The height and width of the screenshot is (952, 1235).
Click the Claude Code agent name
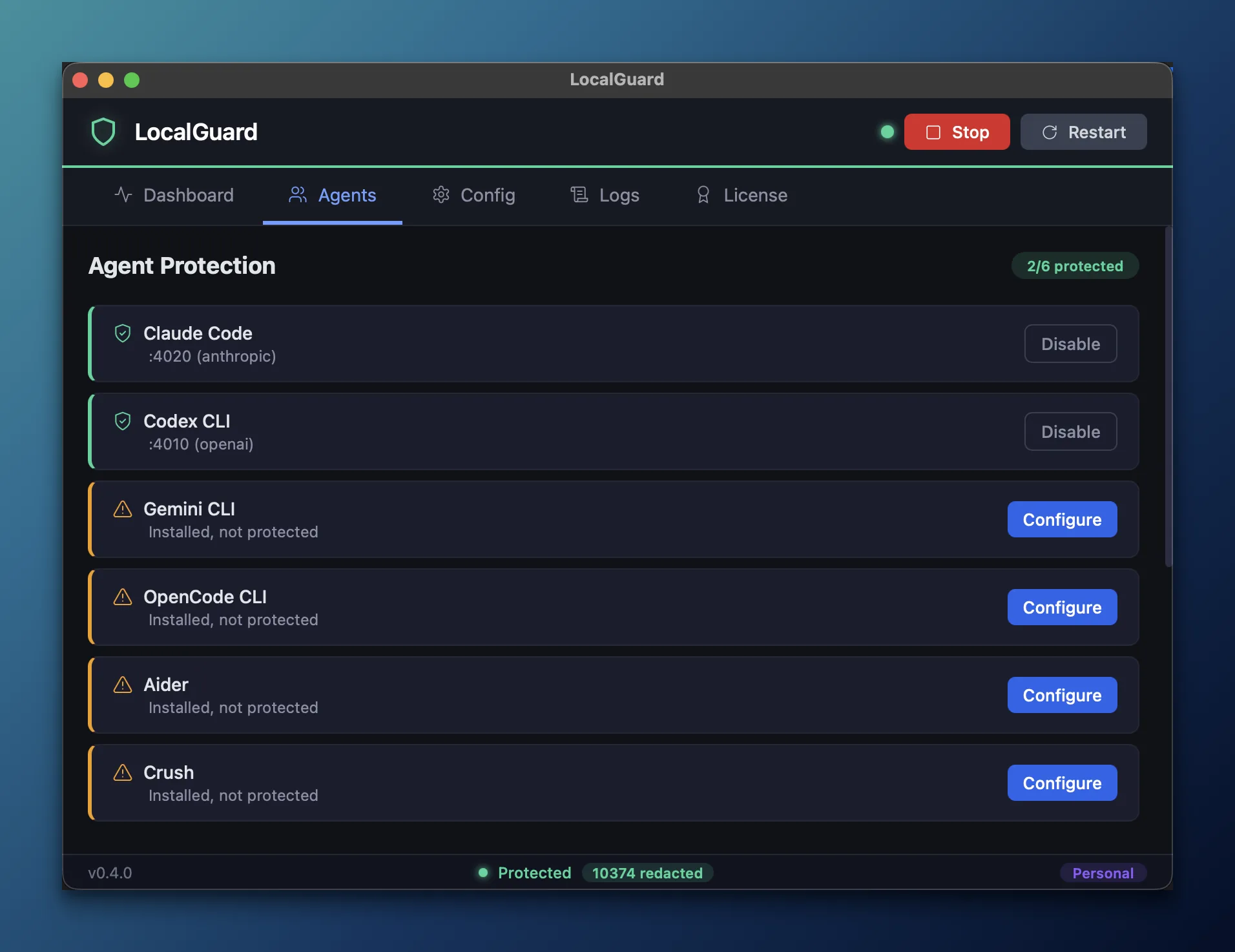(x=198, y=333)
